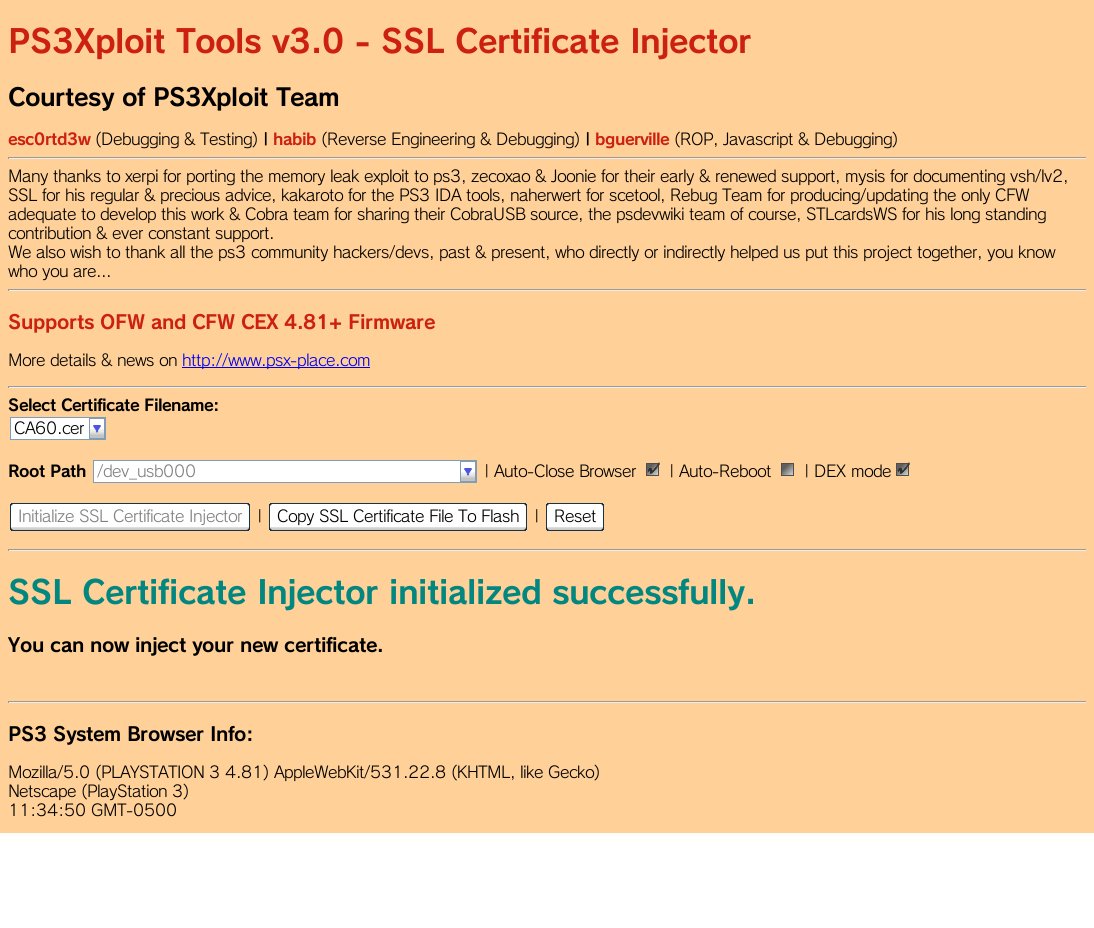Image resolution: width=1094 pixels, height=928 pixels.
Task: Click the PS3 System Browser Info heading
Action: point(130,735)
